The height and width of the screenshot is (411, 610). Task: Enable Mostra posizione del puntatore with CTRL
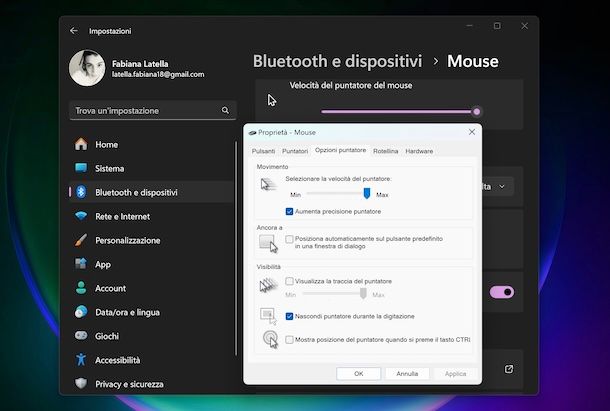pyautogui.click(x=289, y=340)
